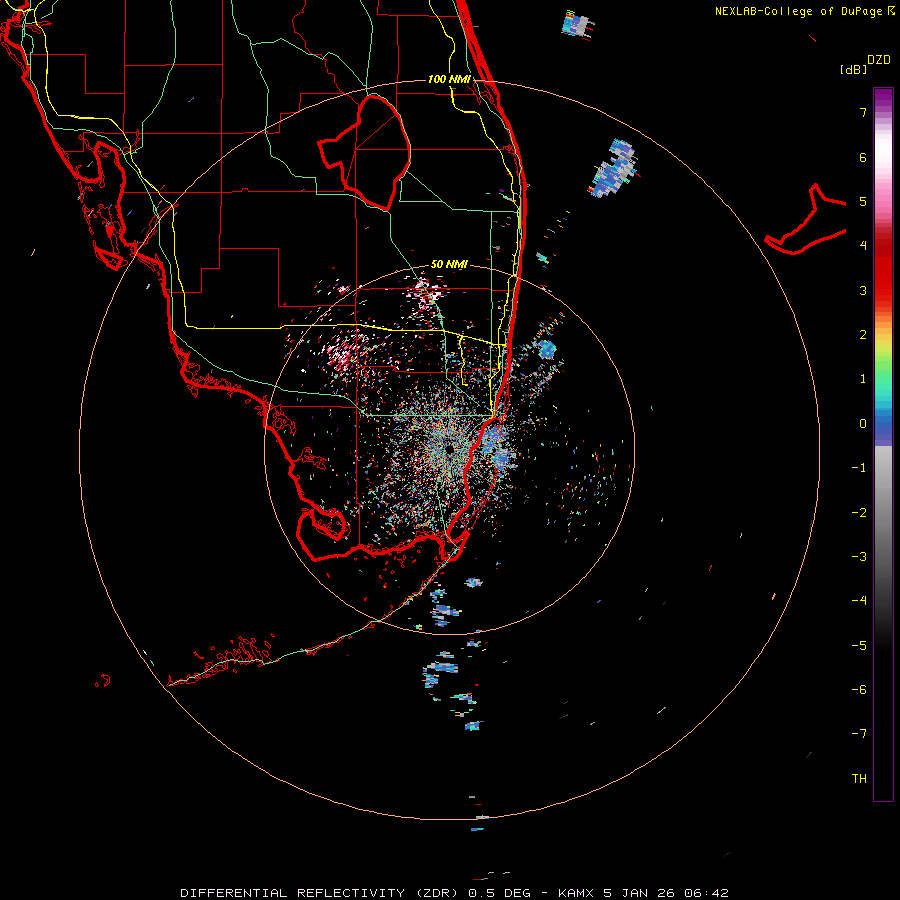Image resolution: width=900 pixels, height=900 pixels.
Task: Click the 5 value on color scale
Action: 863,201
